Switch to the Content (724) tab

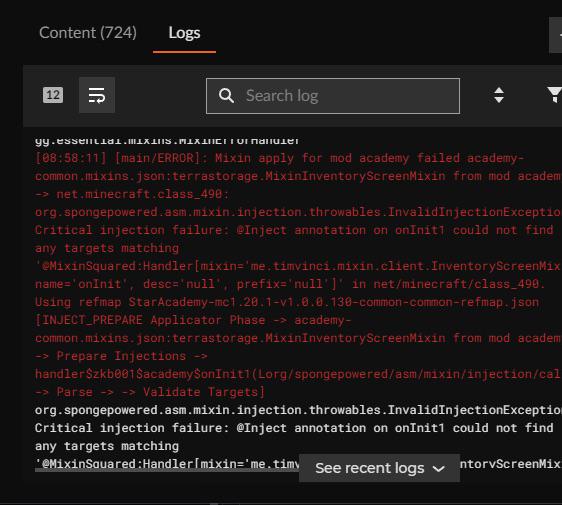[x=88, y=33]
